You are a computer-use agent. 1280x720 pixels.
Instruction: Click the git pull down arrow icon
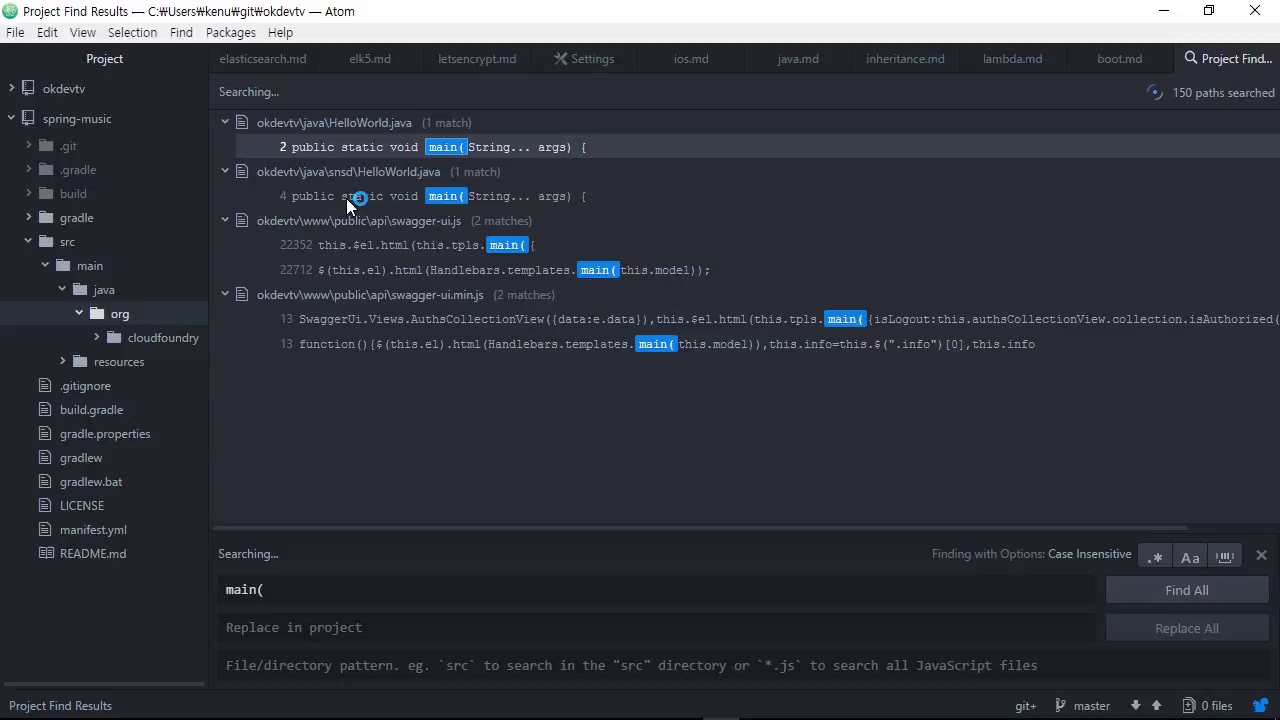[1135, 706]
